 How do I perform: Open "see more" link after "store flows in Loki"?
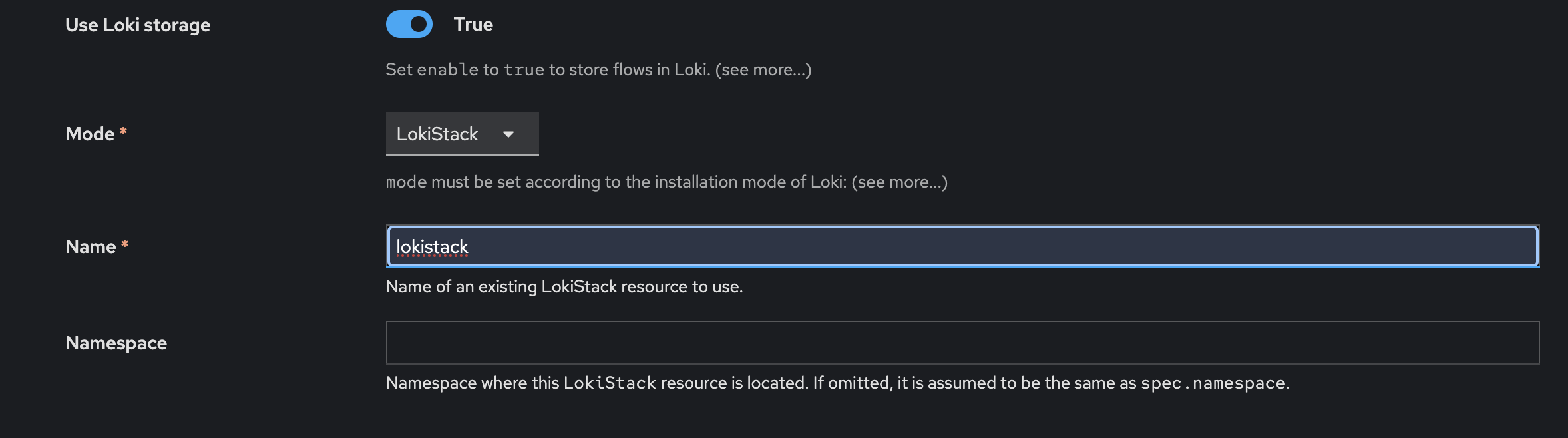pyautogui.click(x=763, y=69)
